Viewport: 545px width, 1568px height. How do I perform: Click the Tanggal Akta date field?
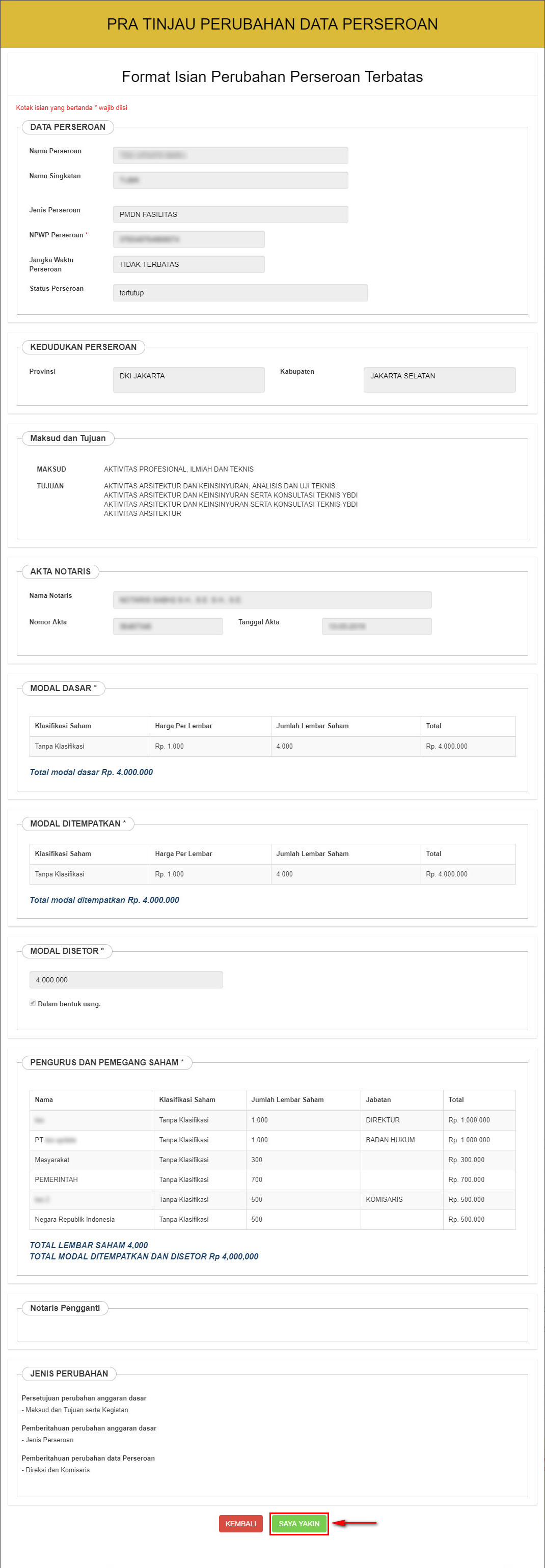[376, 626]
